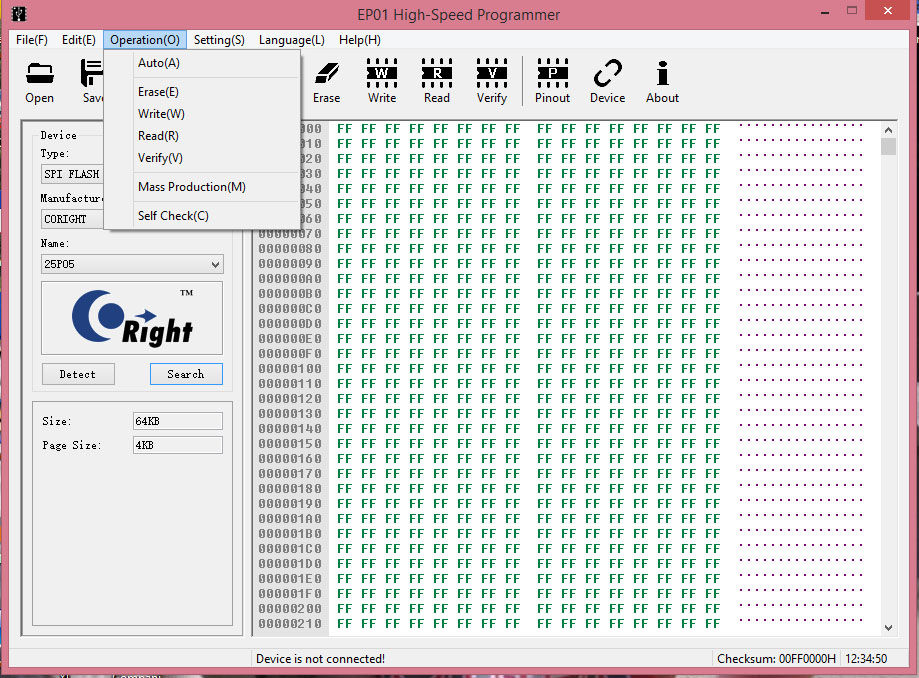Click address row 000001A0 in hex view
Image resolution: width=919 pixels, height=678 pixels.
pyautogui.click(x=290, y=519)
